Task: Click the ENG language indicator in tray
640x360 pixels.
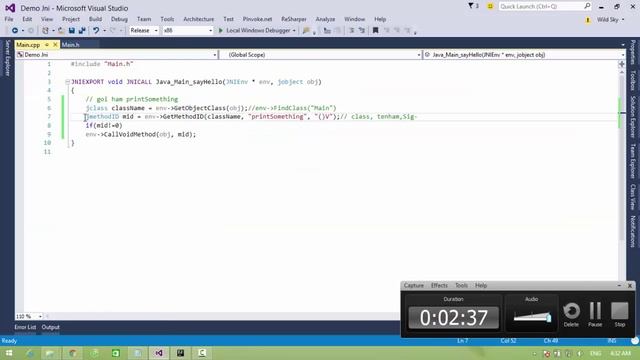Action: (x=596, y=353)
